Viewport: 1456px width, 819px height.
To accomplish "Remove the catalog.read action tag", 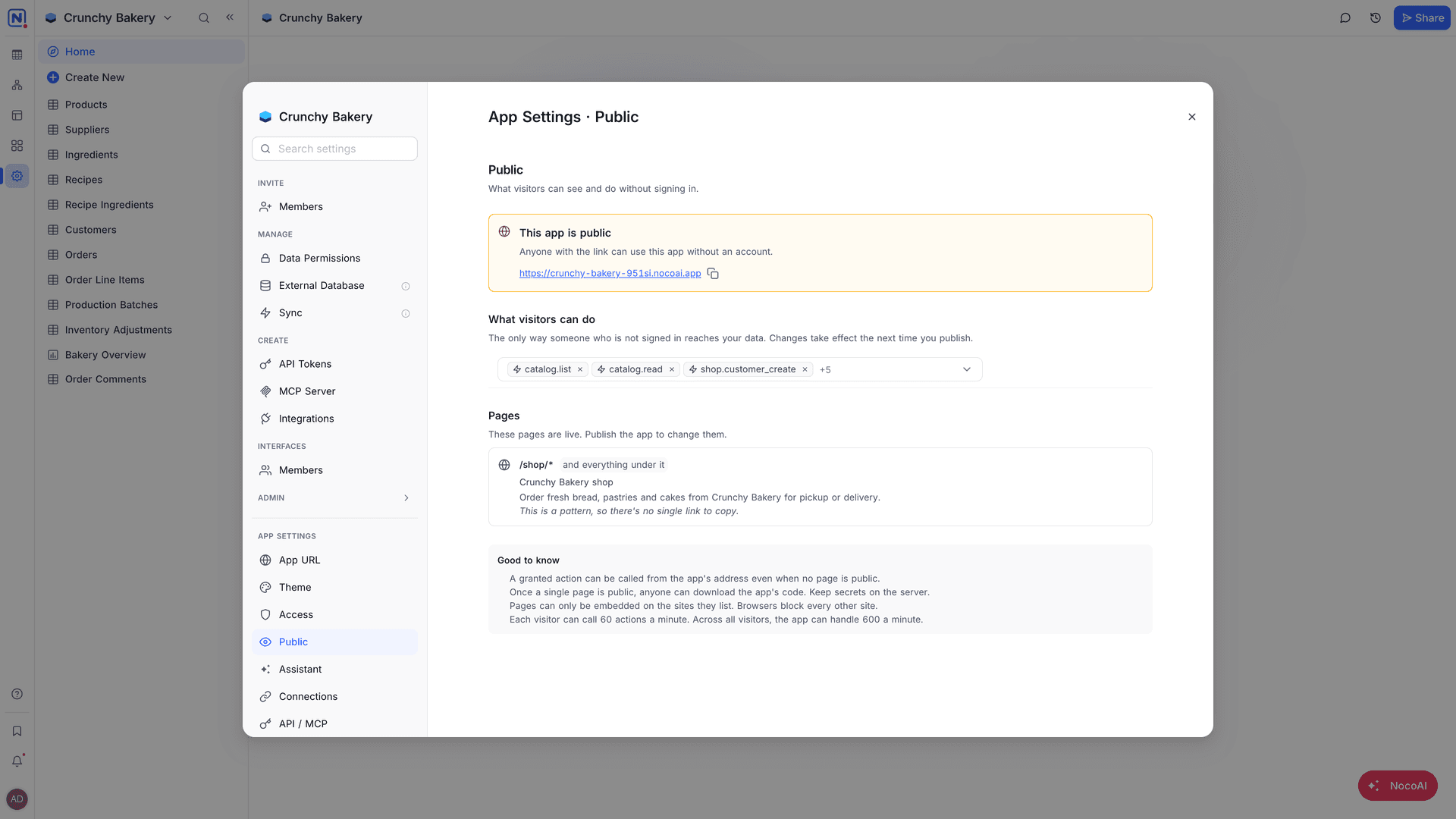I will [x=672, y=369].
